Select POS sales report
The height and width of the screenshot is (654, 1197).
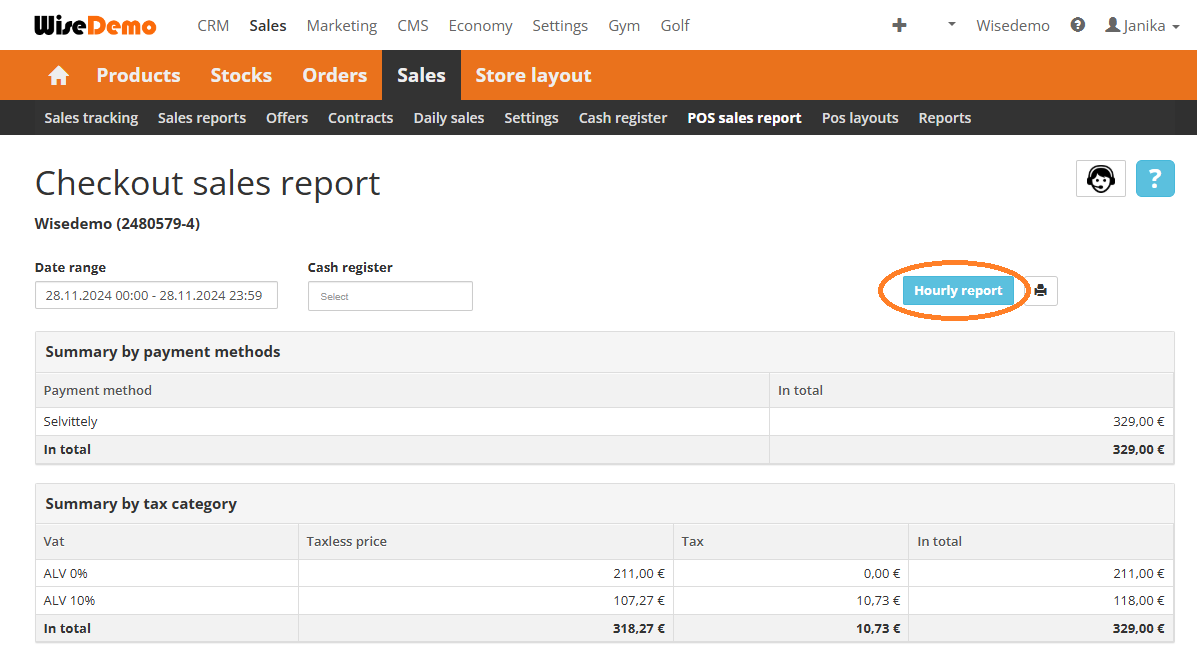pyautogui.click(x=744, y=118)
